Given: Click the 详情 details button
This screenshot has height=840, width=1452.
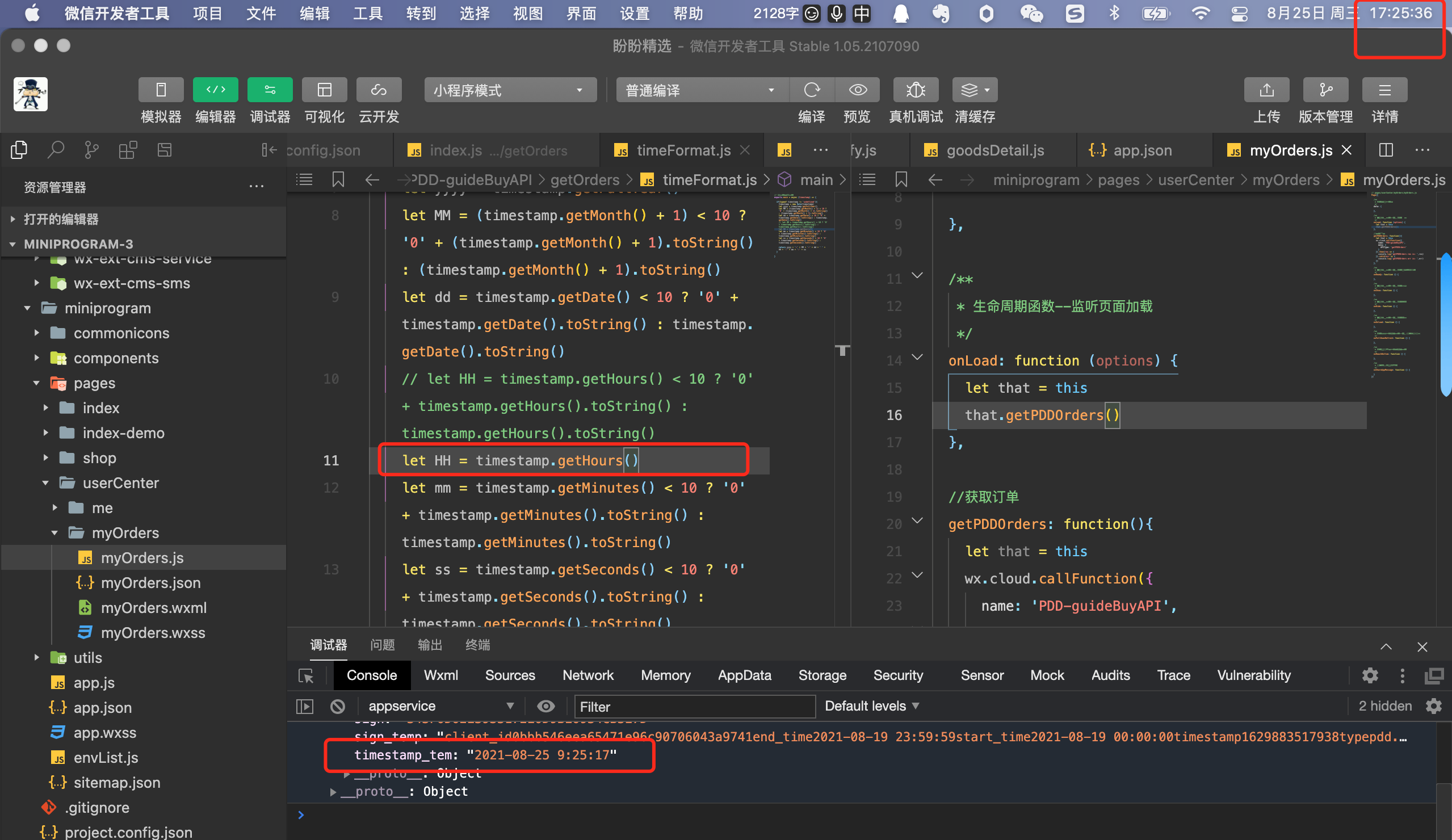Looking at the screenshot, I should [1384, 90].
